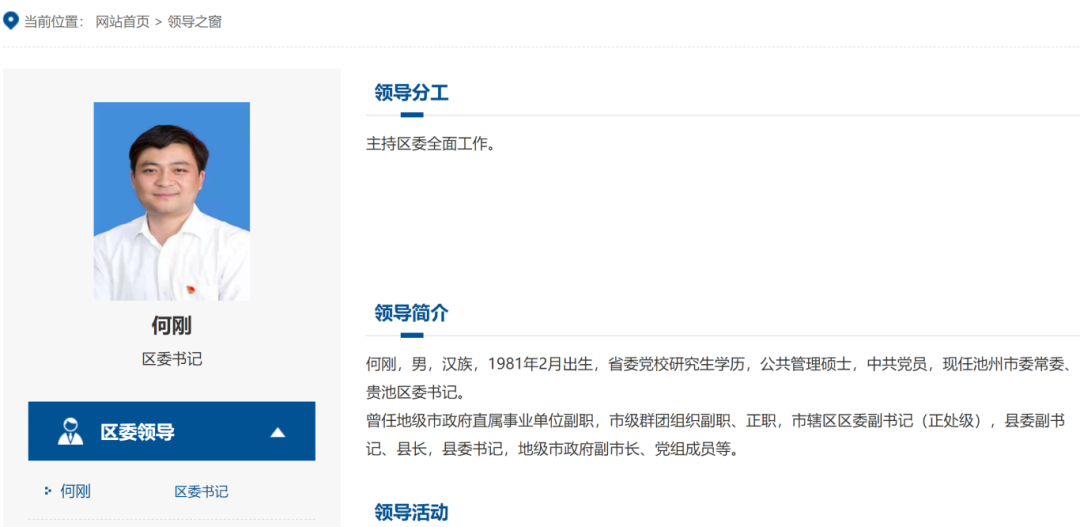This screenshot has height=527, width=1080.
Task: Click the location pin icon beside 当前位置
Action: [x=10, y=21]
